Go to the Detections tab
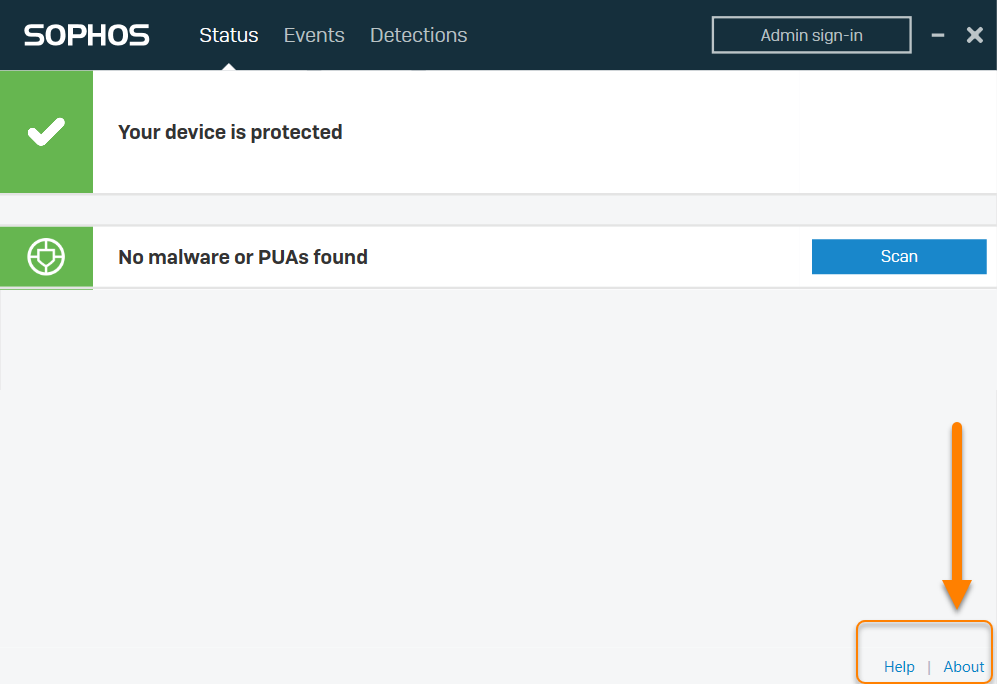The image size is (997, 684). [x=418, y=35]
